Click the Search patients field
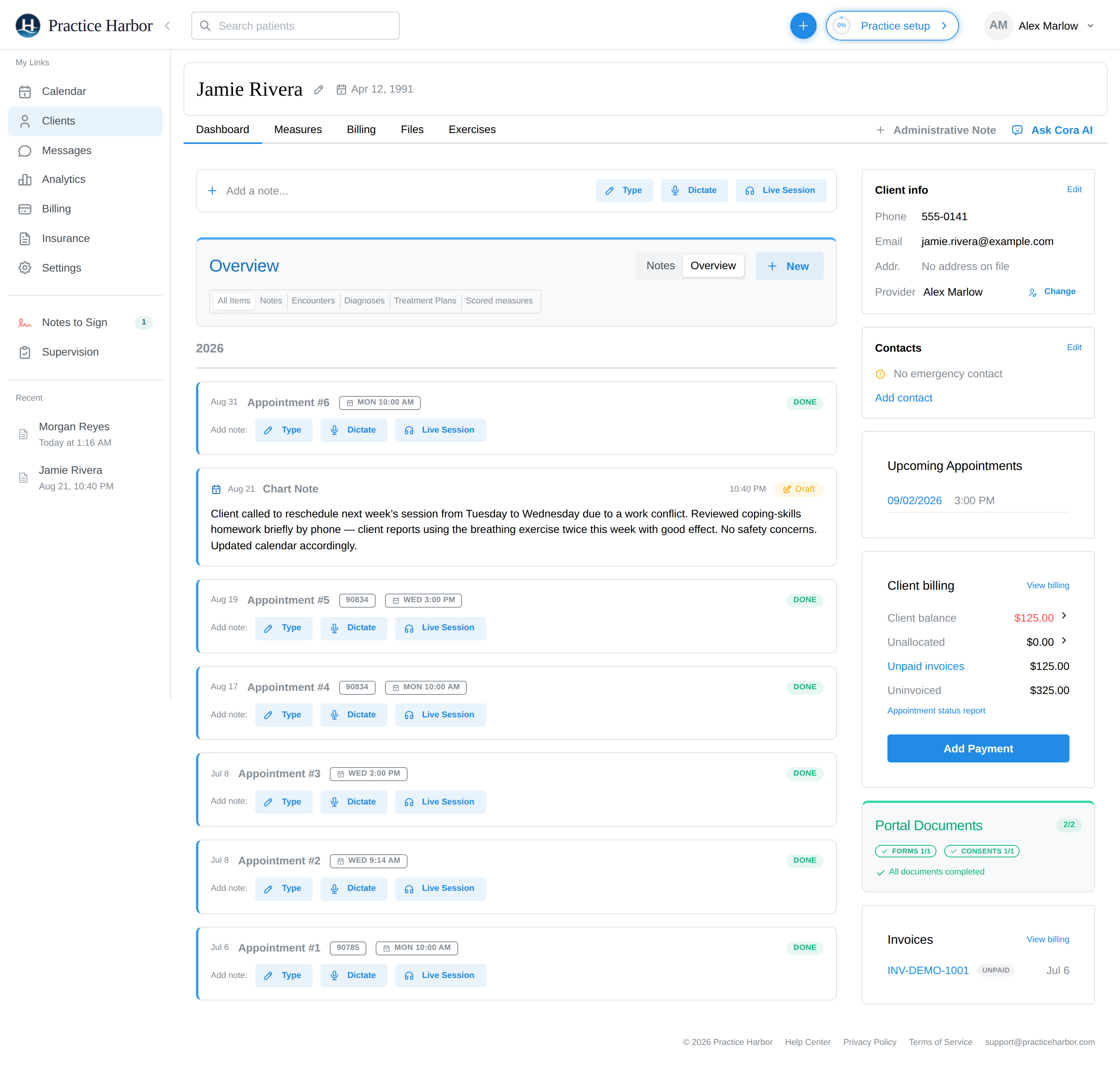 click(x=295, y=26)
